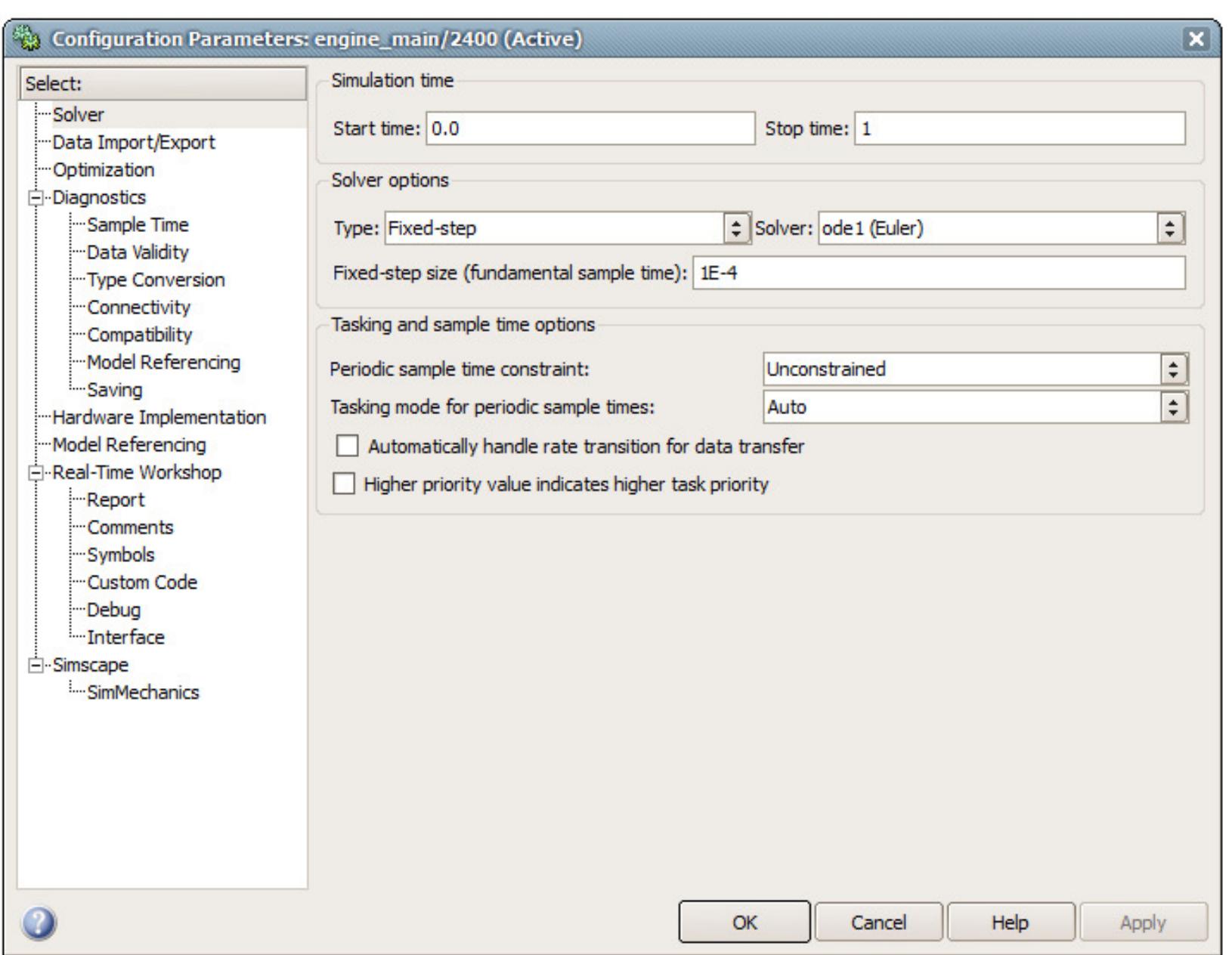
Task: Select Solver in the tree
Action: tap(79, 115)
